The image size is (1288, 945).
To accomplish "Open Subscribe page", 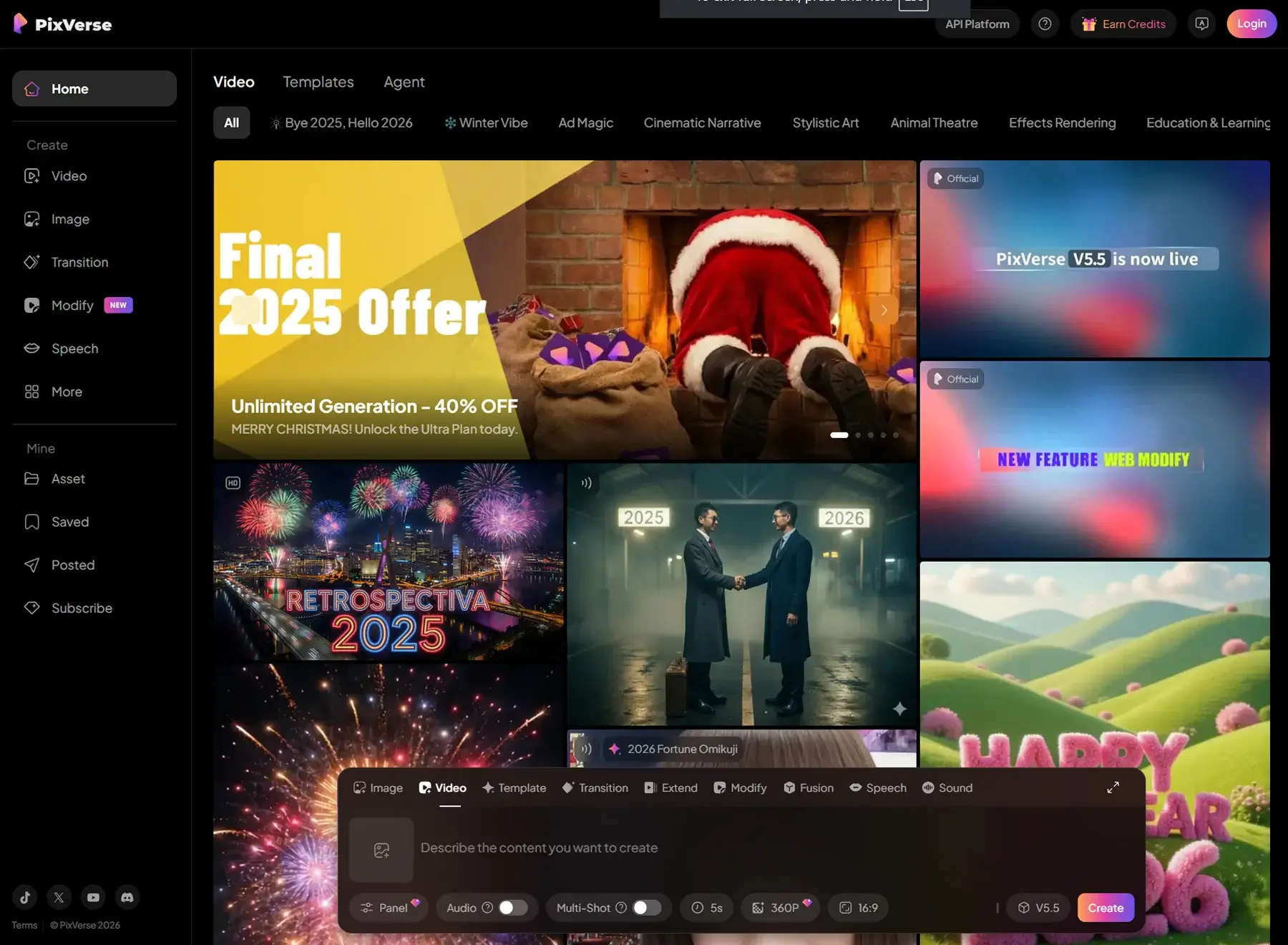I will point(94,608).
